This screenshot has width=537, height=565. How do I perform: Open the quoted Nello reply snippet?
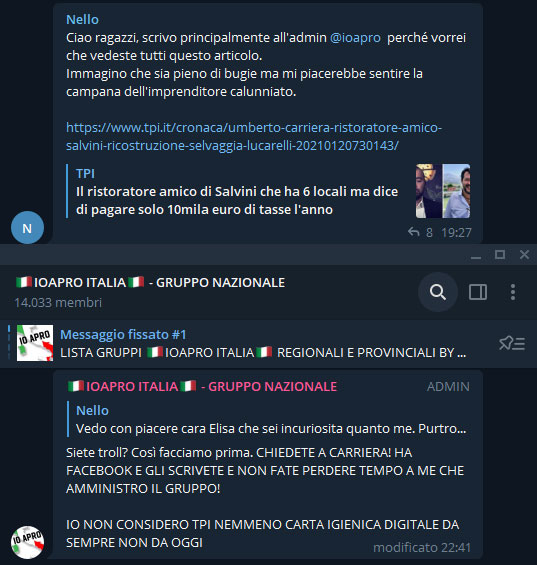[268, 419]
